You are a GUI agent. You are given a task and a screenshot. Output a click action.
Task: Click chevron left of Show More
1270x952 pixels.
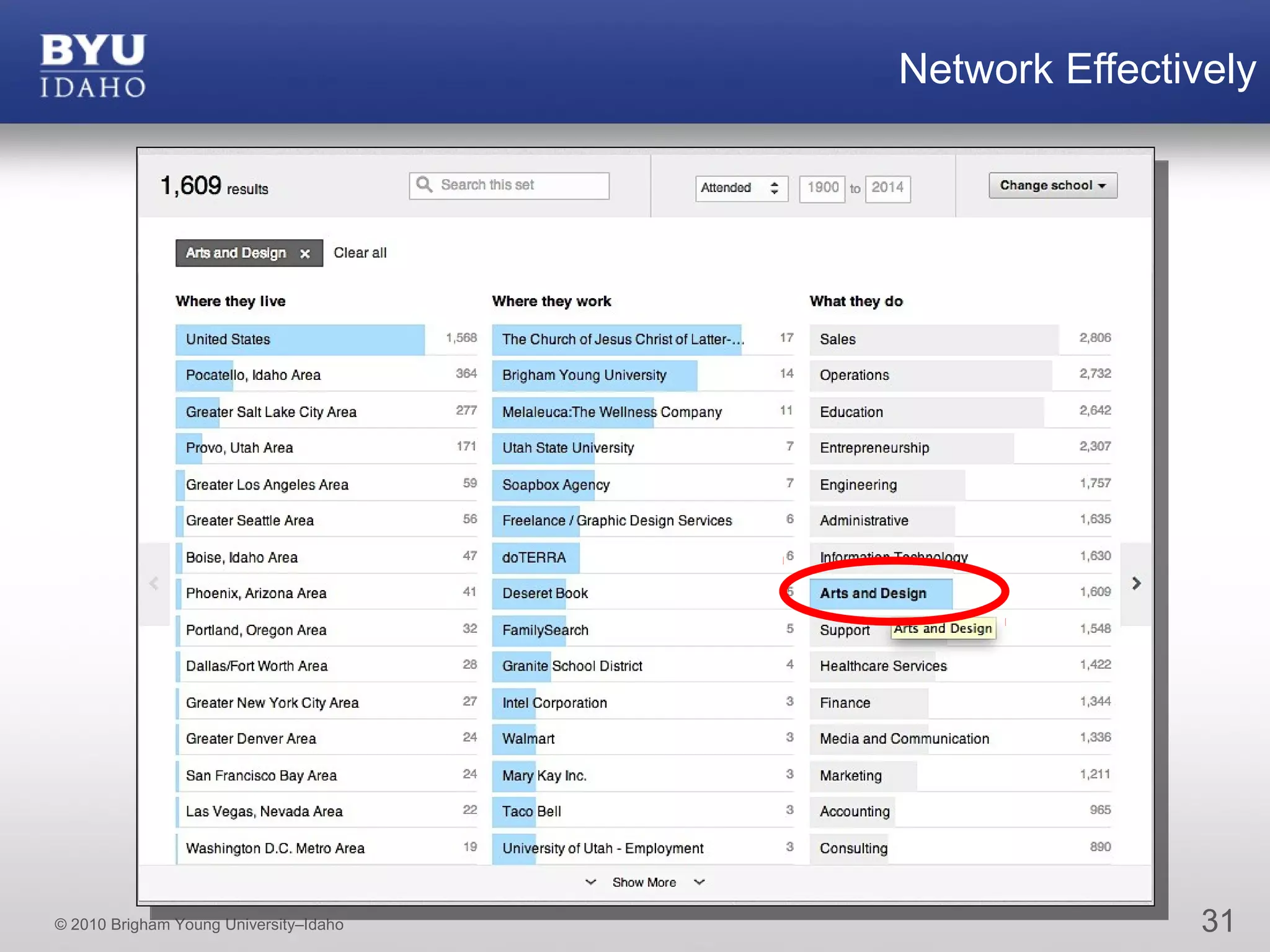pyautogui.click(x=590, y=882)
